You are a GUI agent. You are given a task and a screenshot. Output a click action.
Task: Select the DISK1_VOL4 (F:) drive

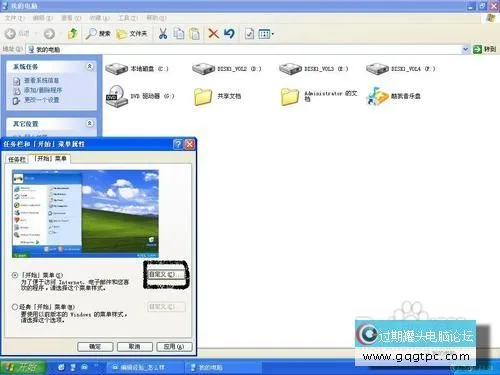pos(401,69)
